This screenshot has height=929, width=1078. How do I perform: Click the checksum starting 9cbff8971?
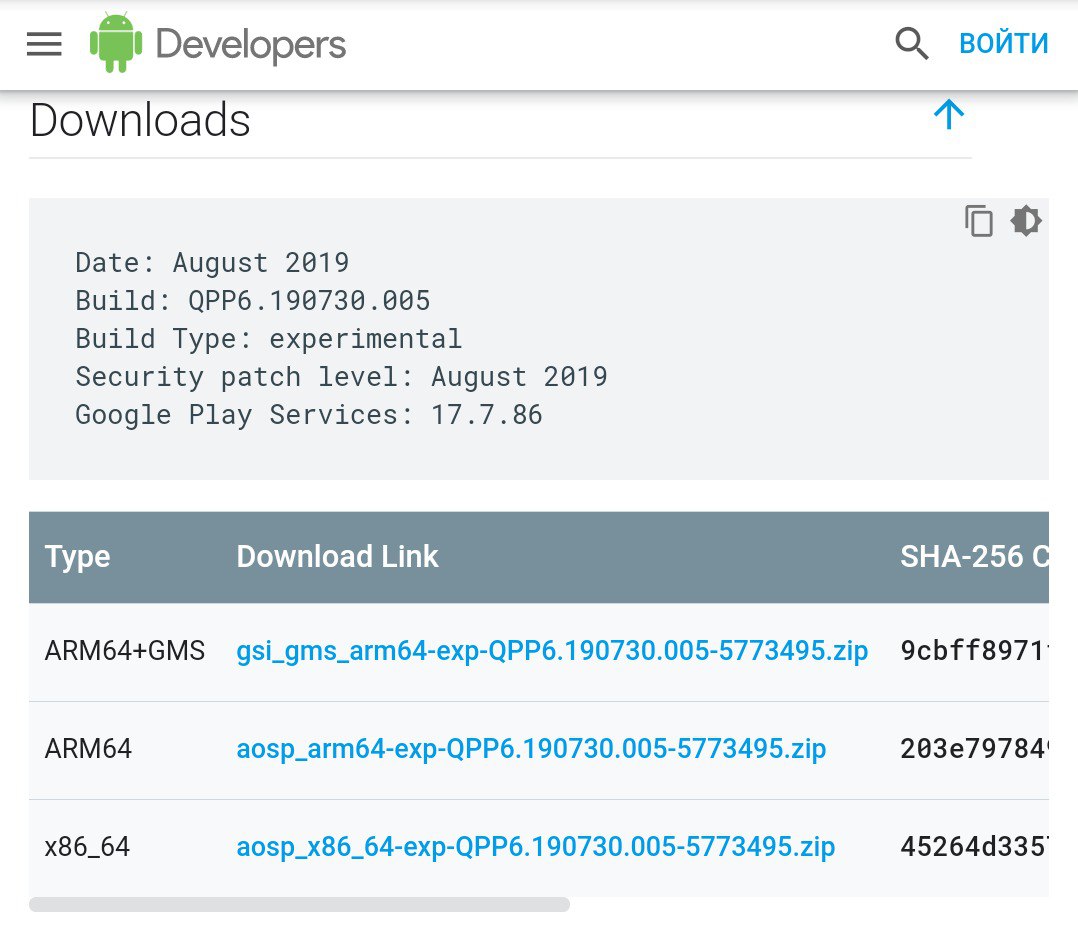[974, 651]
